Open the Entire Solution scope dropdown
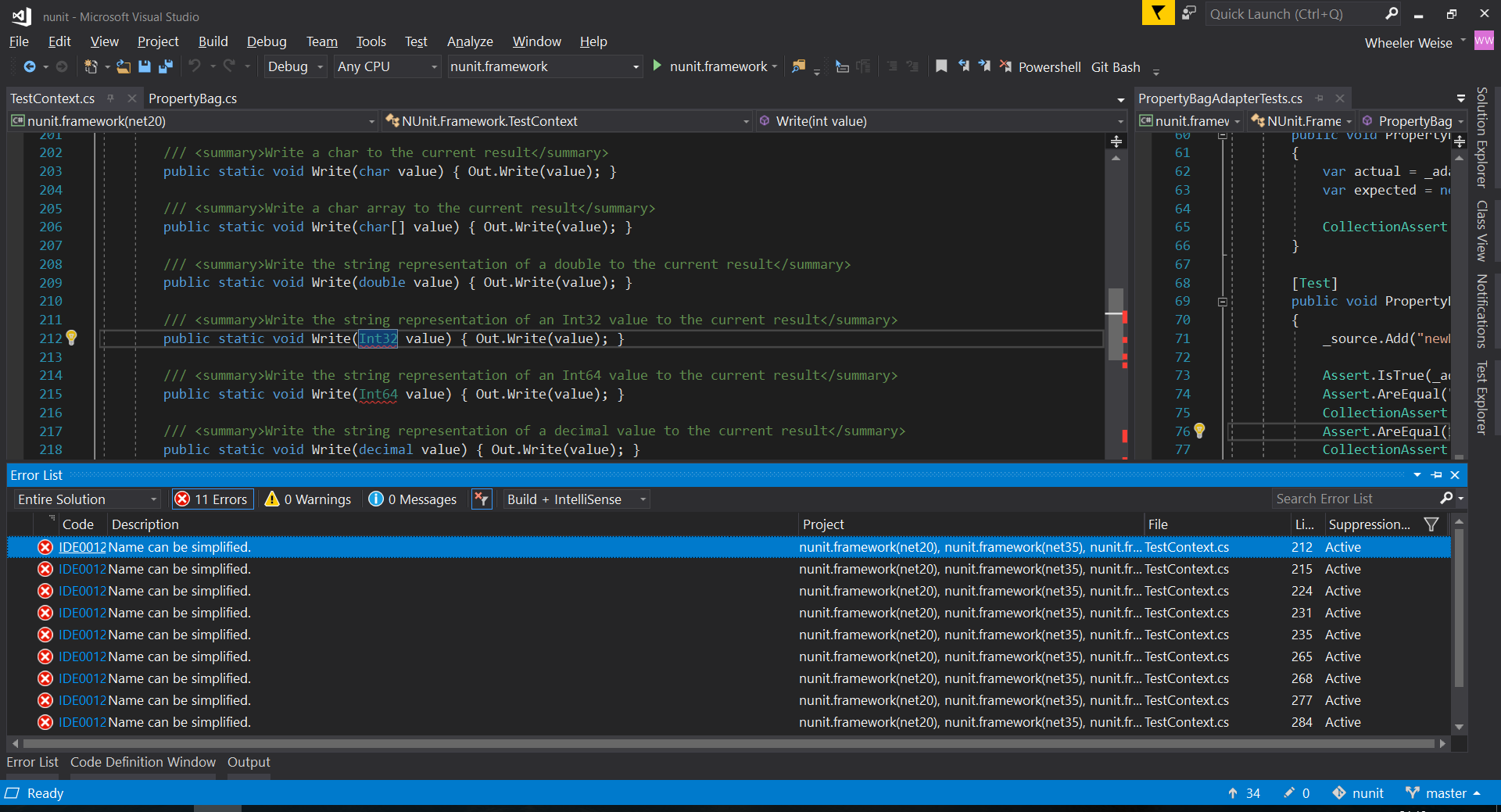 (88, 499)
